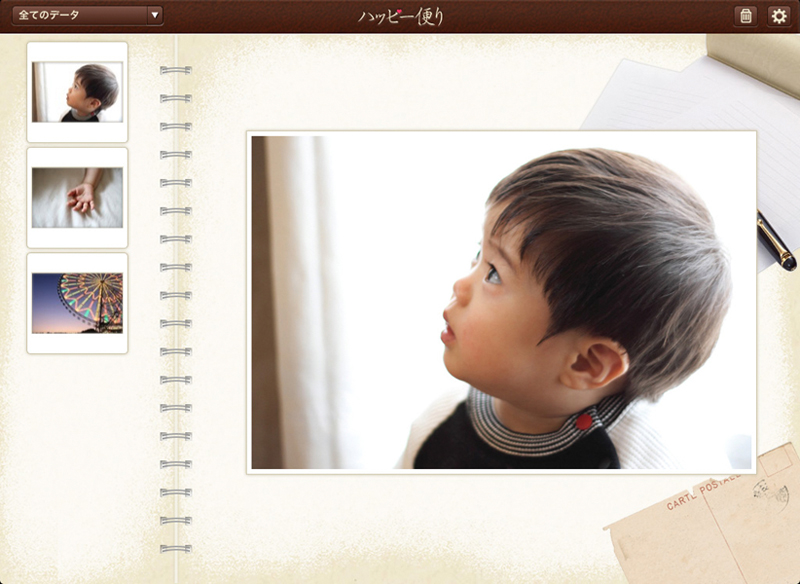Tap the large child photo card
This screenshot has width=800, height=584.
(x=502, y=302)
